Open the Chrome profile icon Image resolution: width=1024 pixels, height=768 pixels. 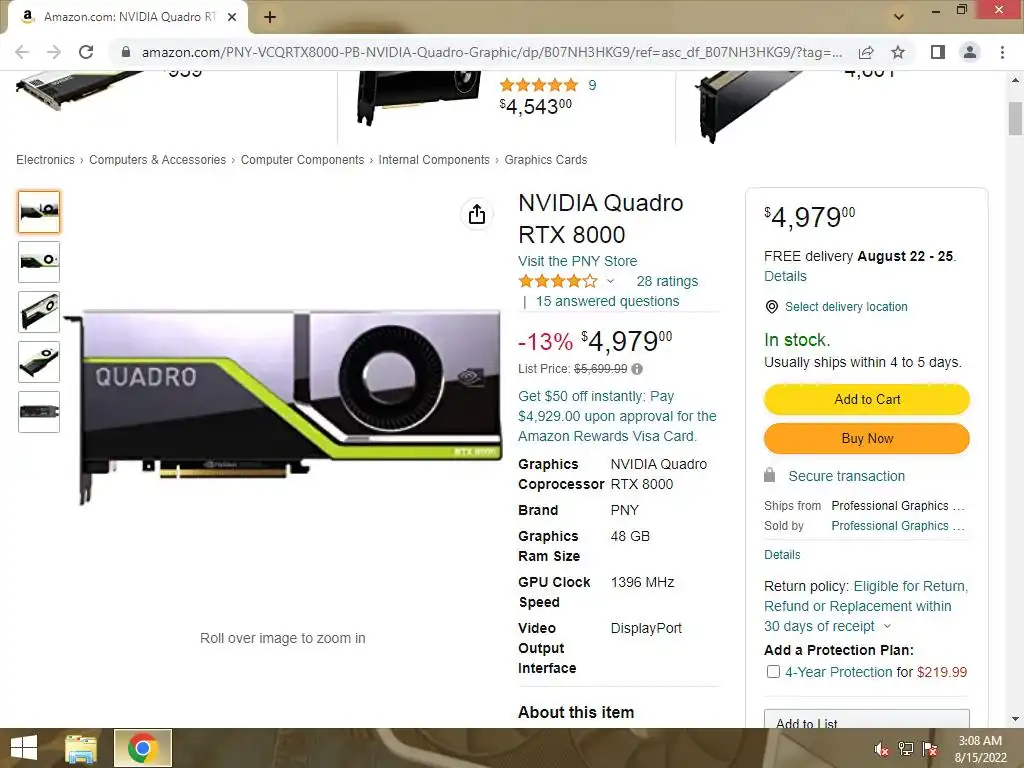click(970, 52)
